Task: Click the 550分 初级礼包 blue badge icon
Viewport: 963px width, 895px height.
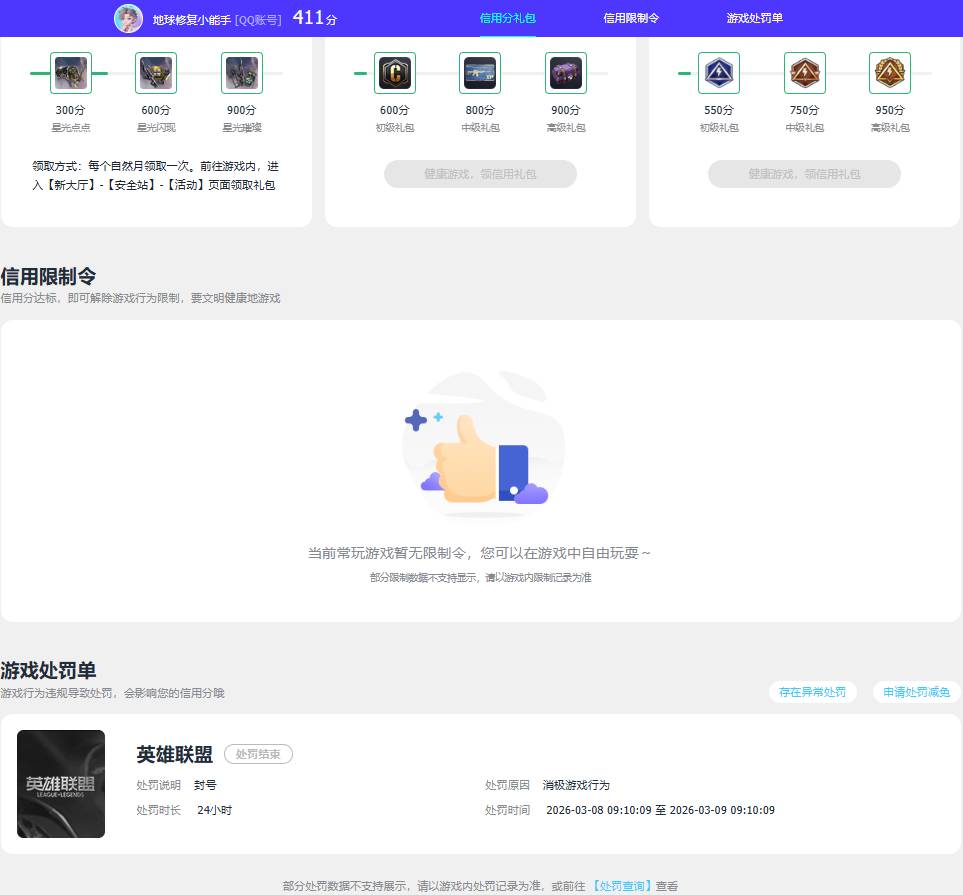Action: [x=719, y=73]
